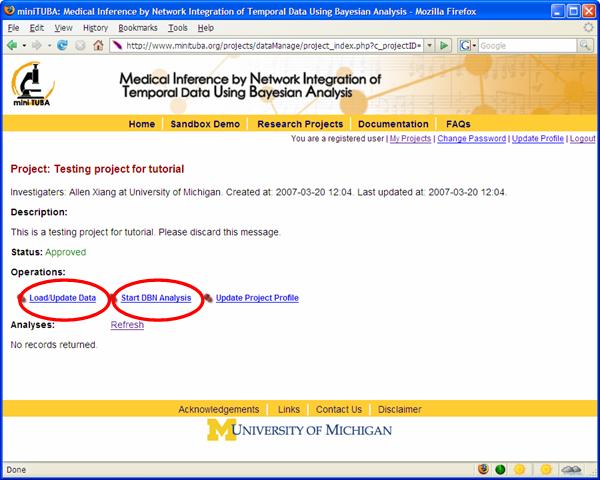The width and height of the screenshot is (600, 480).
Task: Open the File menu
Action: [13, 28]
